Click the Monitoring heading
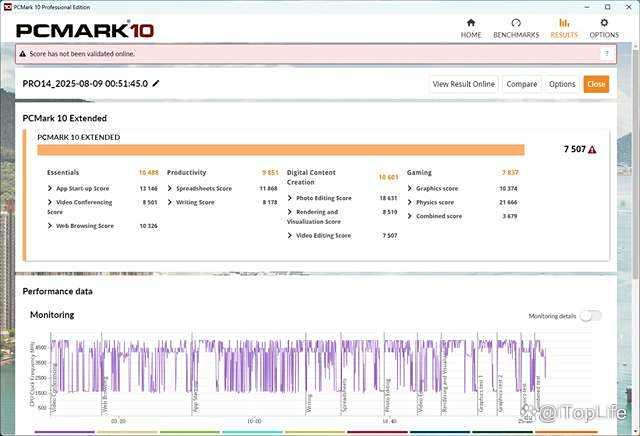The image size is (640, 436). 52,315
